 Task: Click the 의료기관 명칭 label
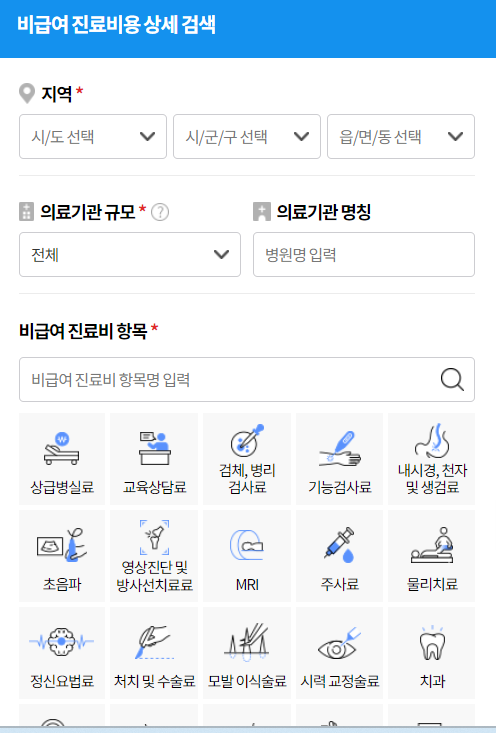coord(323,212)
